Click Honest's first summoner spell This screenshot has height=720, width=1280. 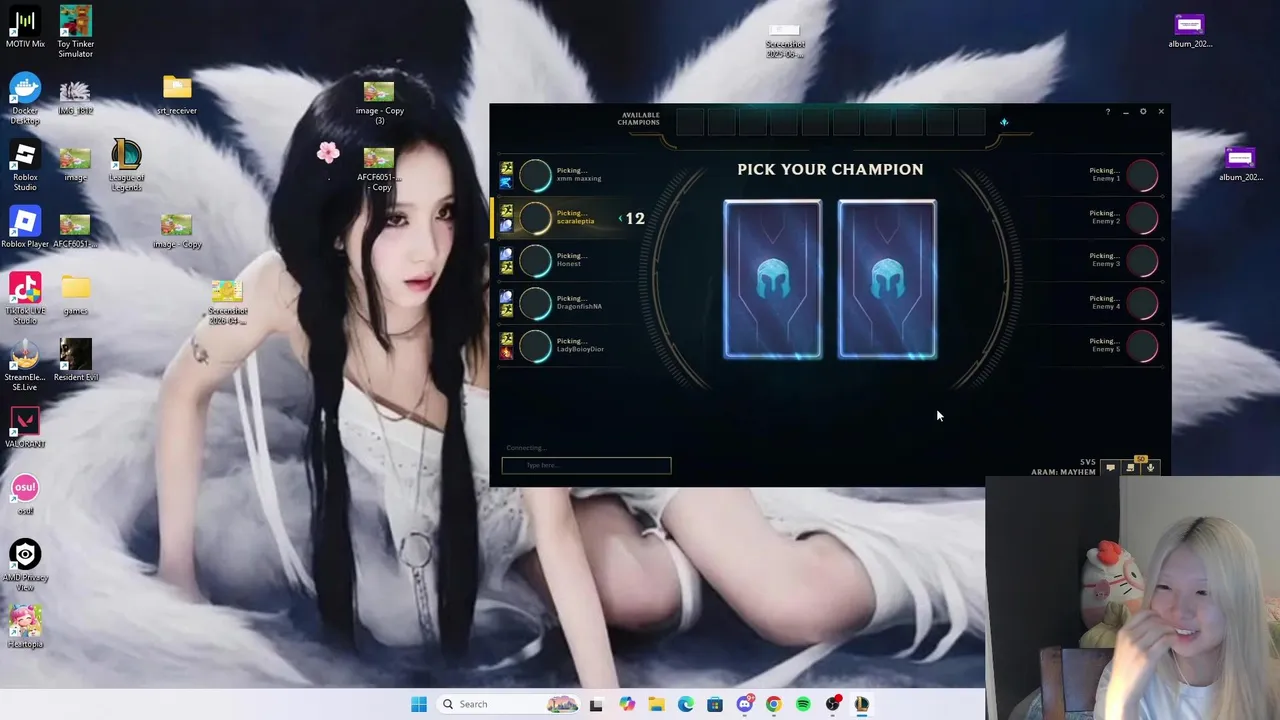pyautogui.click(x=507, y=254)
